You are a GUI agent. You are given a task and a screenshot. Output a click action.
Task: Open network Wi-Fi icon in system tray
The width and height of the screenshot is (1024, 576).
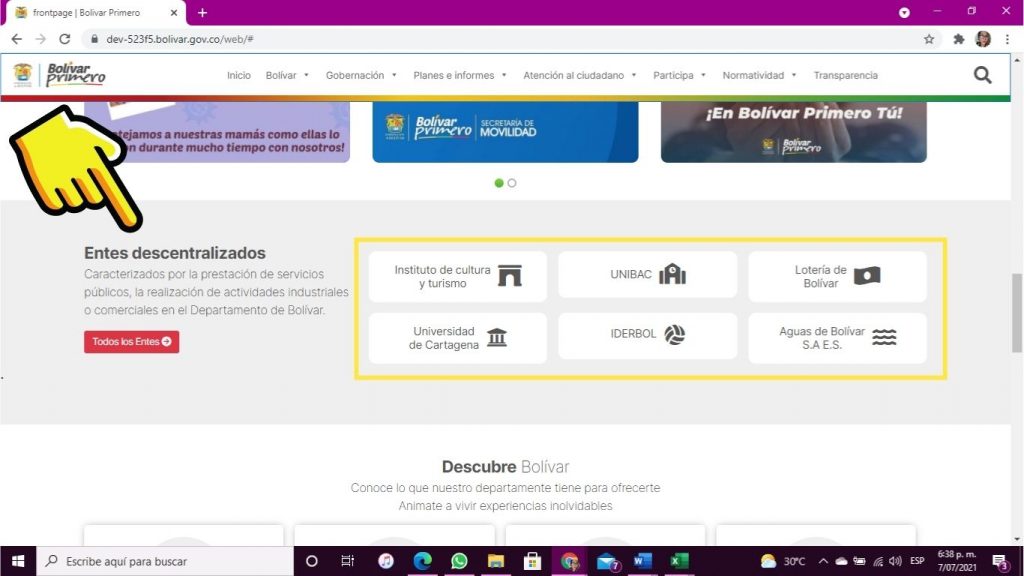[878, 561]
